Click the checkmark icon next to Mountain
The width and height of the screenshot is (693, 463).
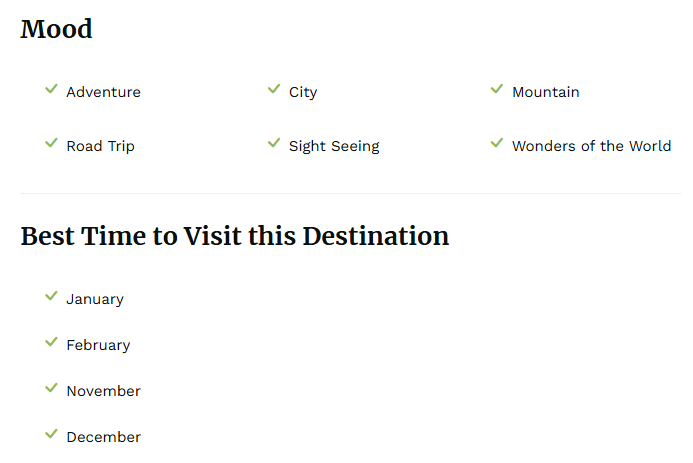coord(497,90)
